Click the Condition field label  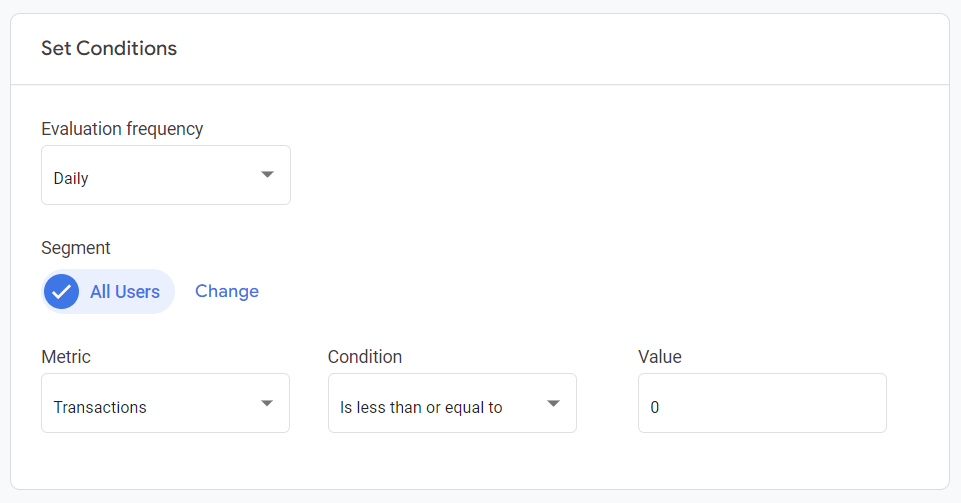pyautogui.click(x=365, y=357)
